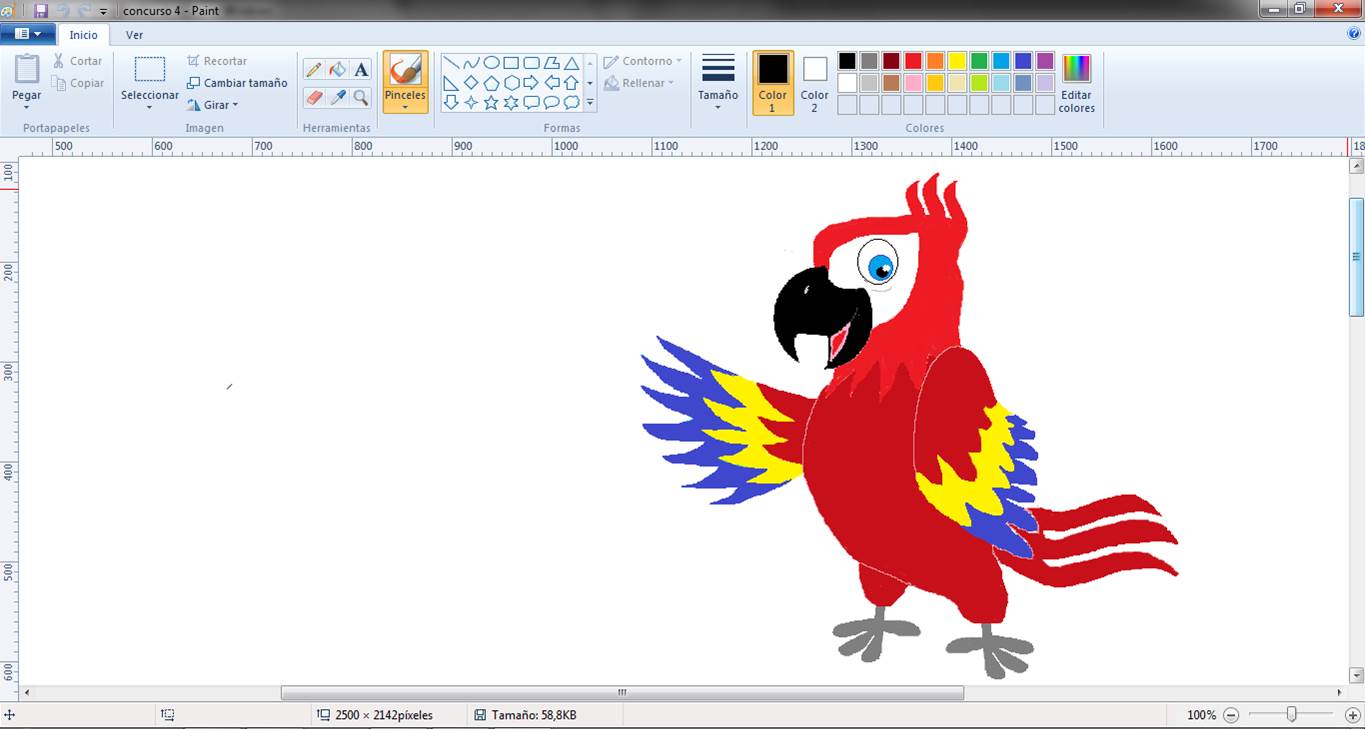1365x729 pixels.
Task: Zoom in with the plus button
Action: [x=1353, y=715]
